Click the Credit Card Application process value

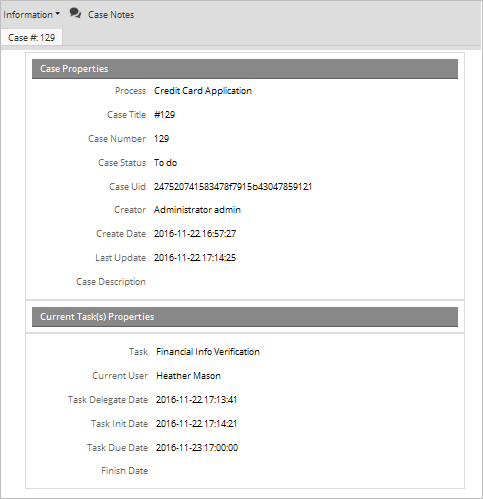[203, 91]
